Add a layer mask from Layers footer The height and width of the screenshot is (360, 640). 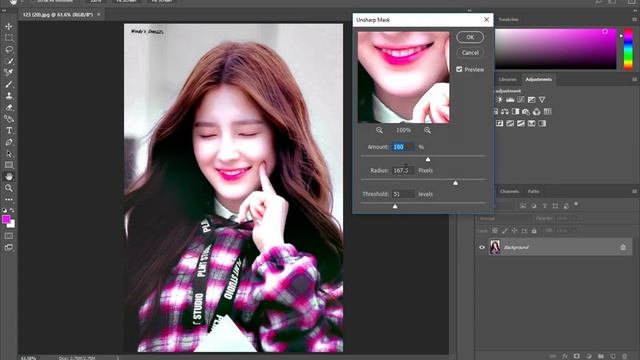pyautogui.click(x=576, y=356)
